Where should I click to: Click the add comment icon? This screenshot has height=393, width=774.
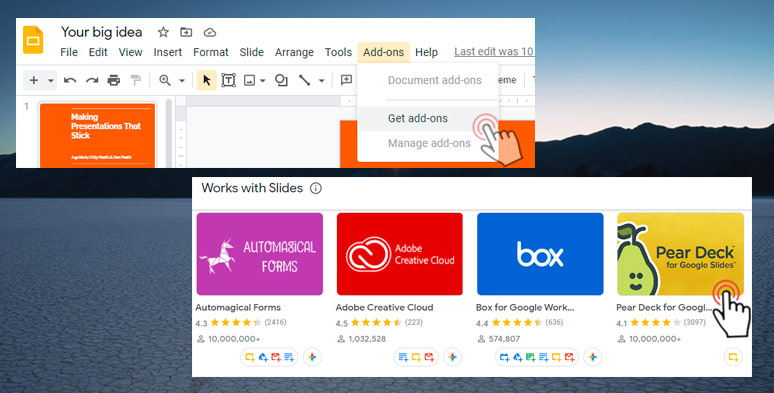click(x=347, y=80)
